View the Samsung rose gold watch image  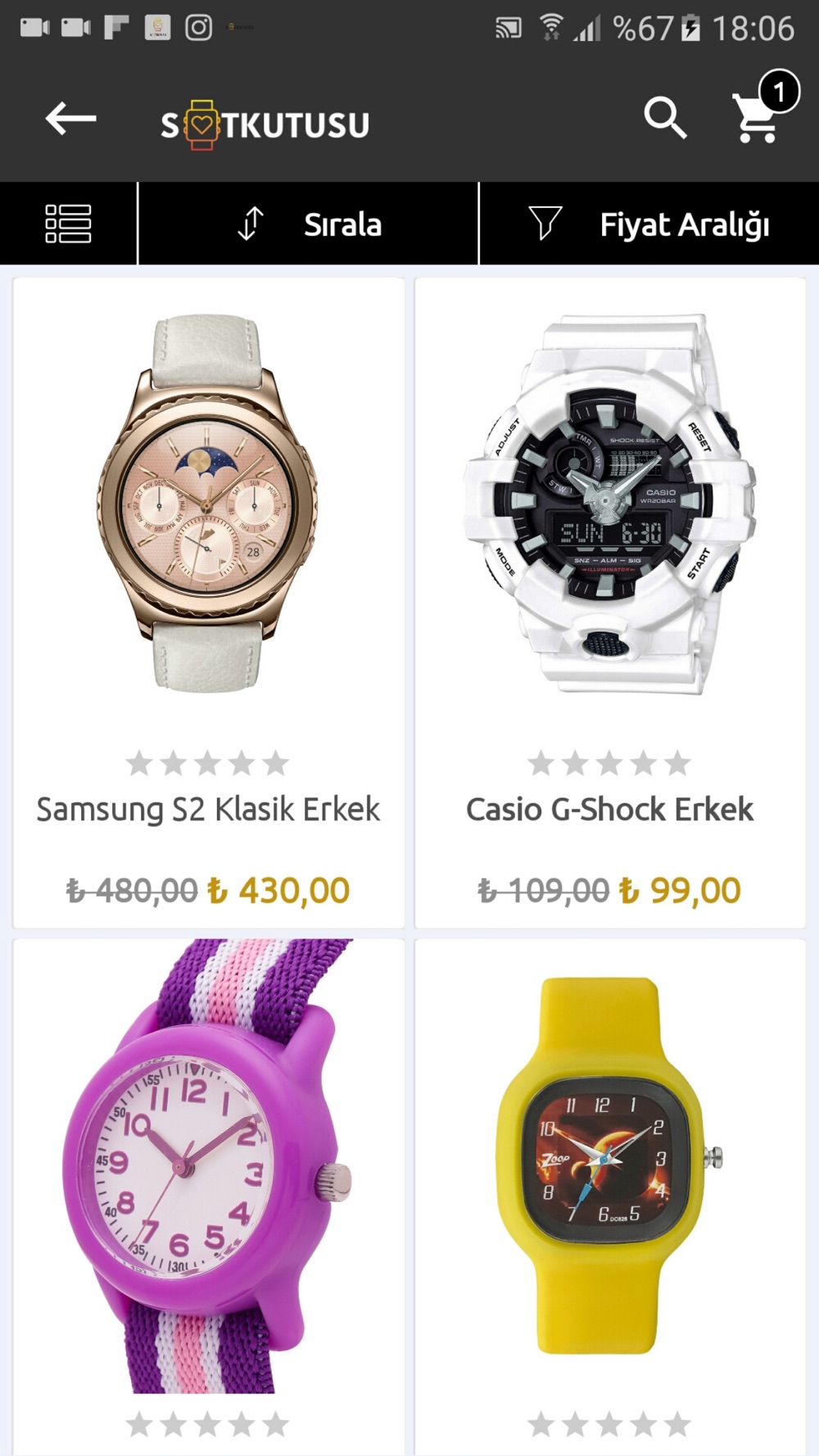point(208,503)
